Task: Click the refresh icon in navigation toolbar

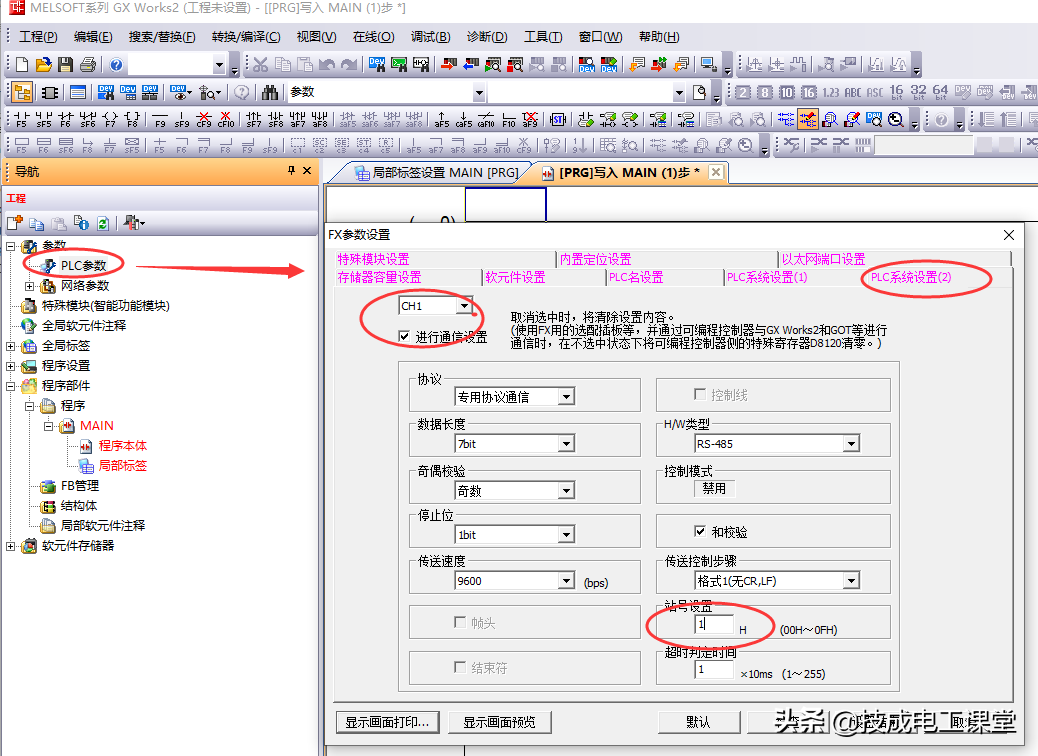Action: pyautogui.click(x=103, y=223)
